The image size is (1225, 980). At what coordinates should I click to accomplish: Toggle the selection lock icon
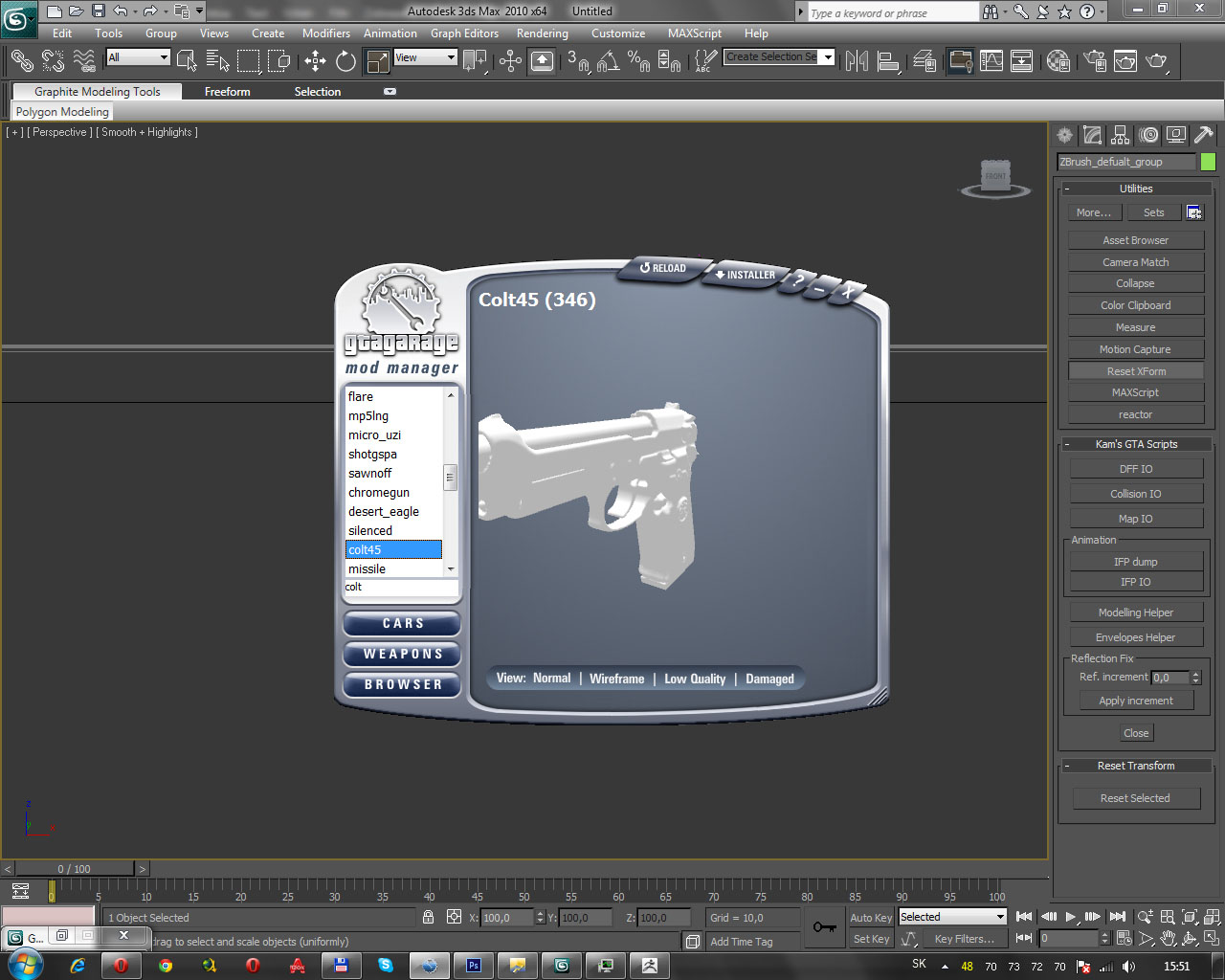(x=429, y=917)
